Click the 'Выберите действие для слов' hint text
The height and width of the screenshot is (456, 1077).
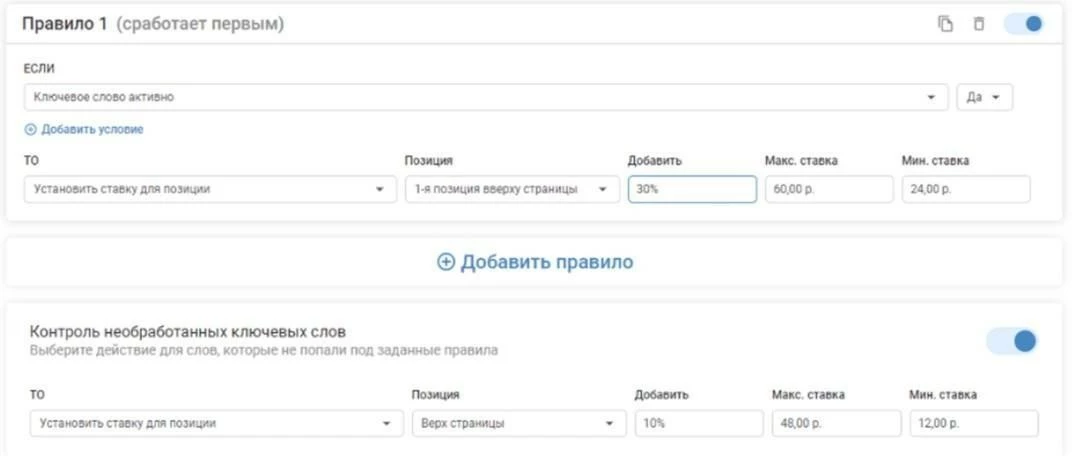[264, 351]
